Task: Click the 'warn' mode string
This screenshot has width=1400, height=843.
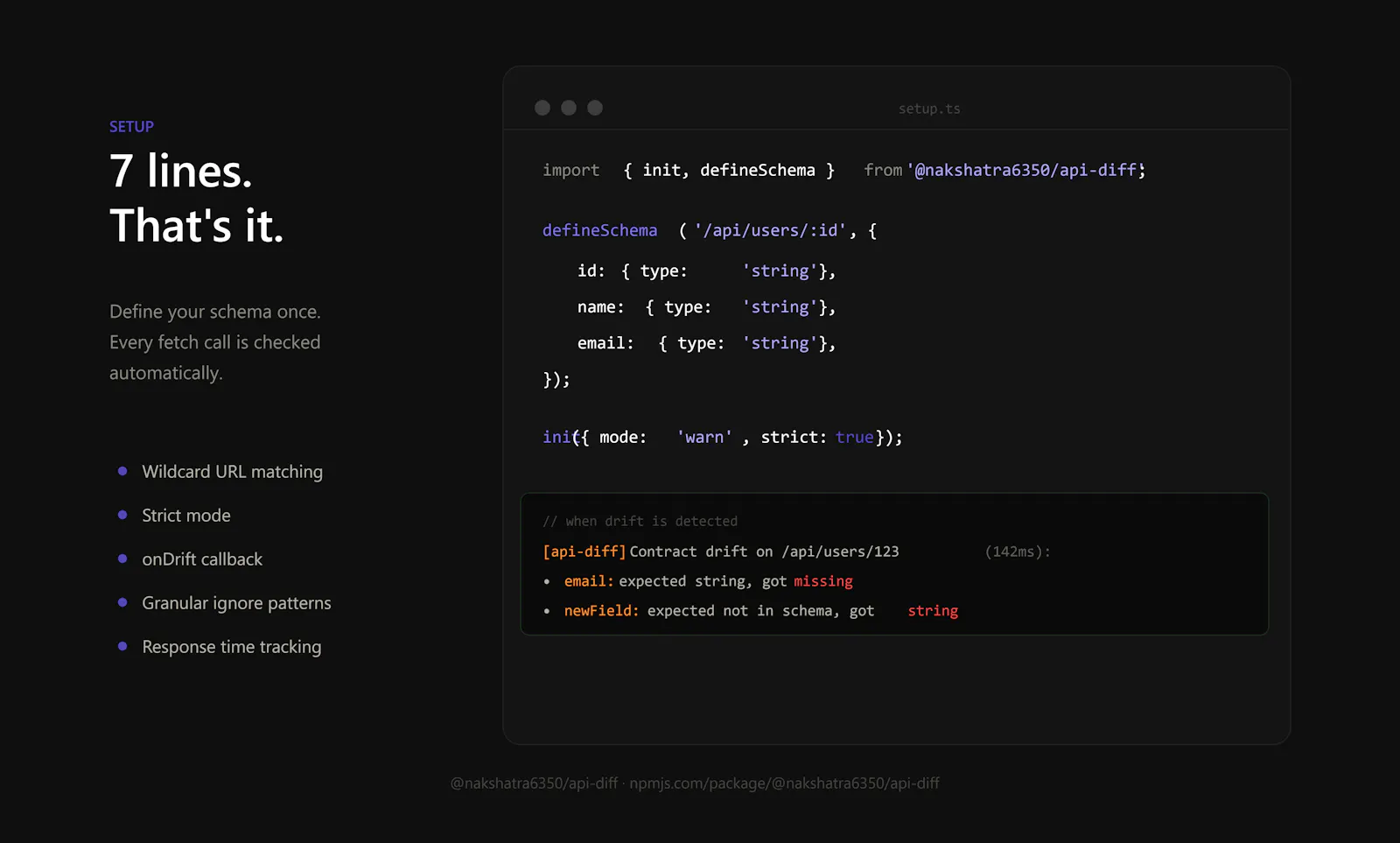Action: pos(704,437)
